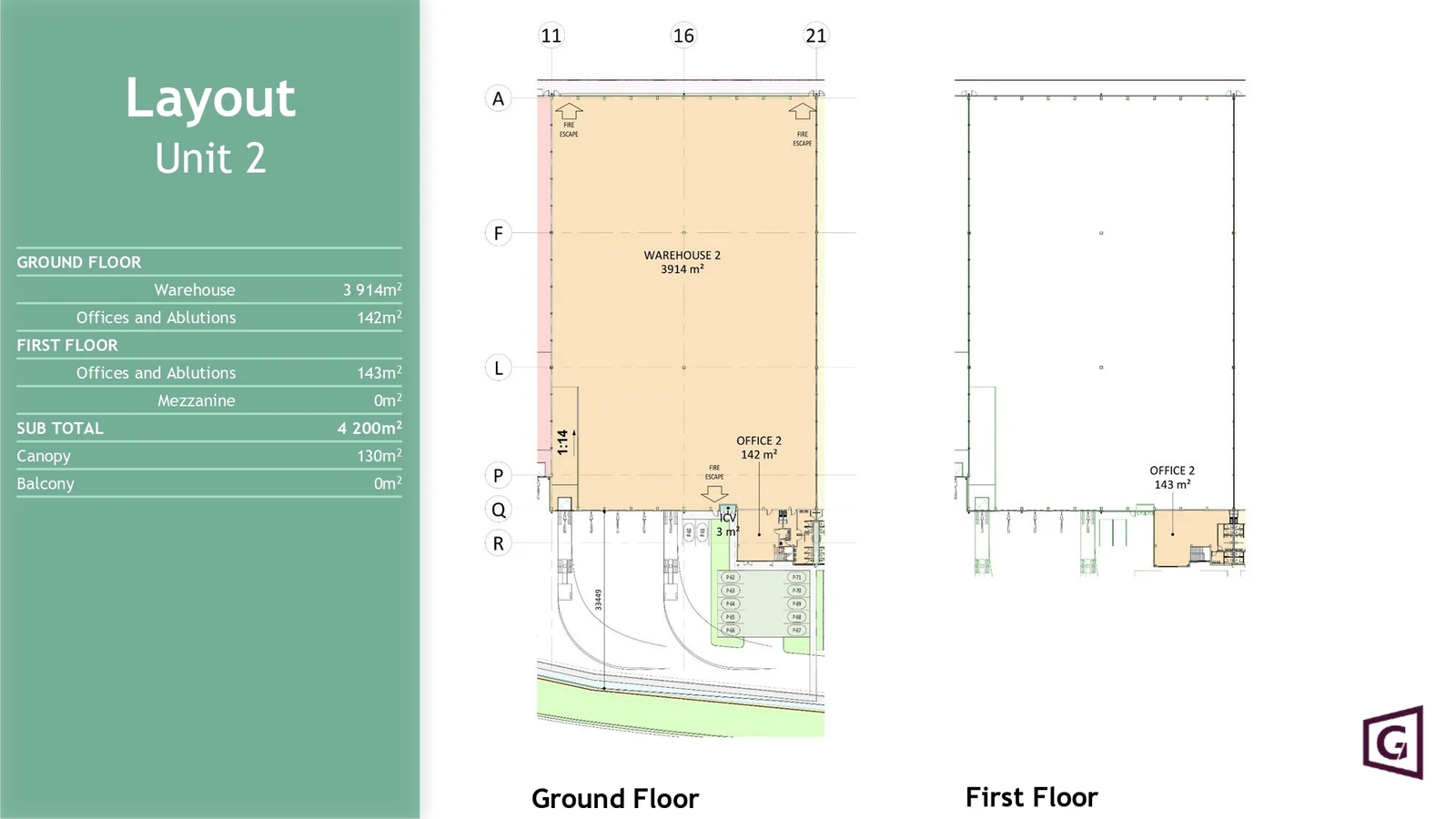
Task: Click the "Mezzanine" row label
Action: [196, 400]
